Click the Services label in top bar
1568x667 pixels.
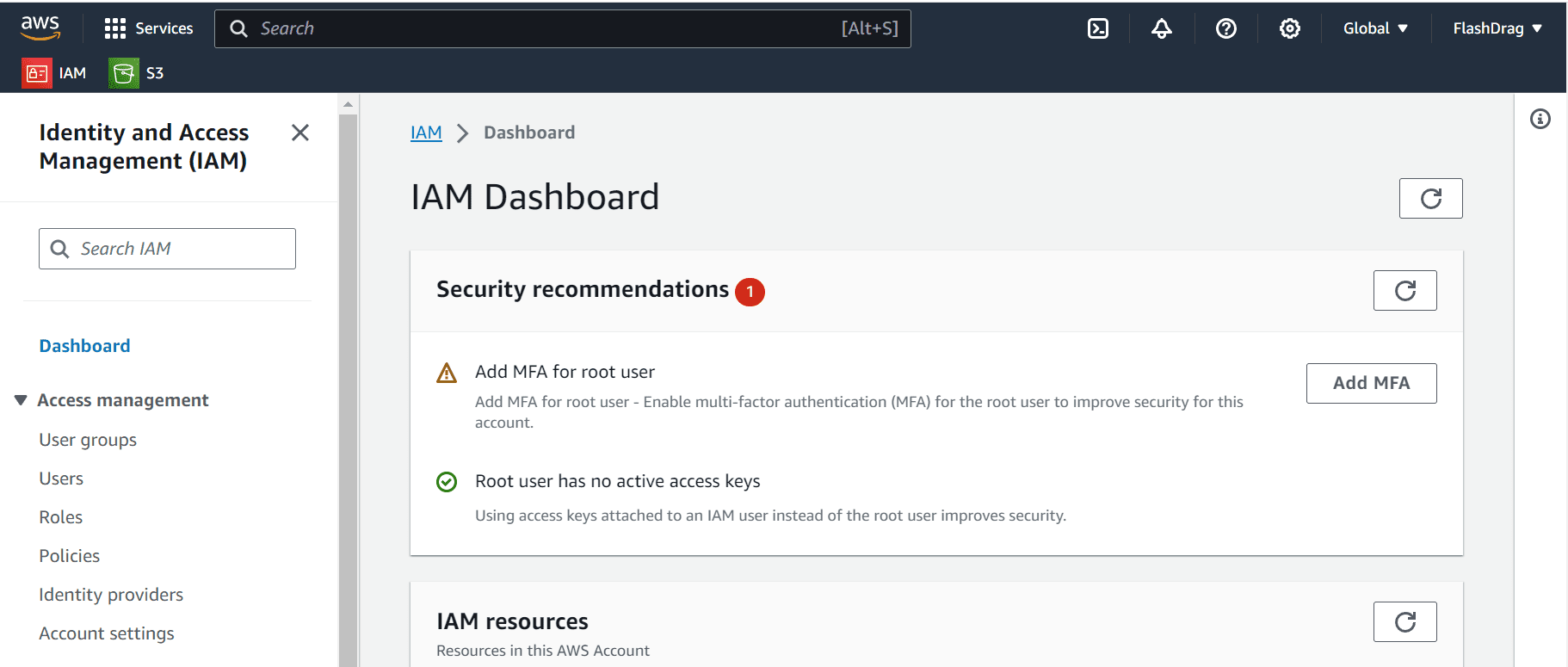(x=164, y=28)
